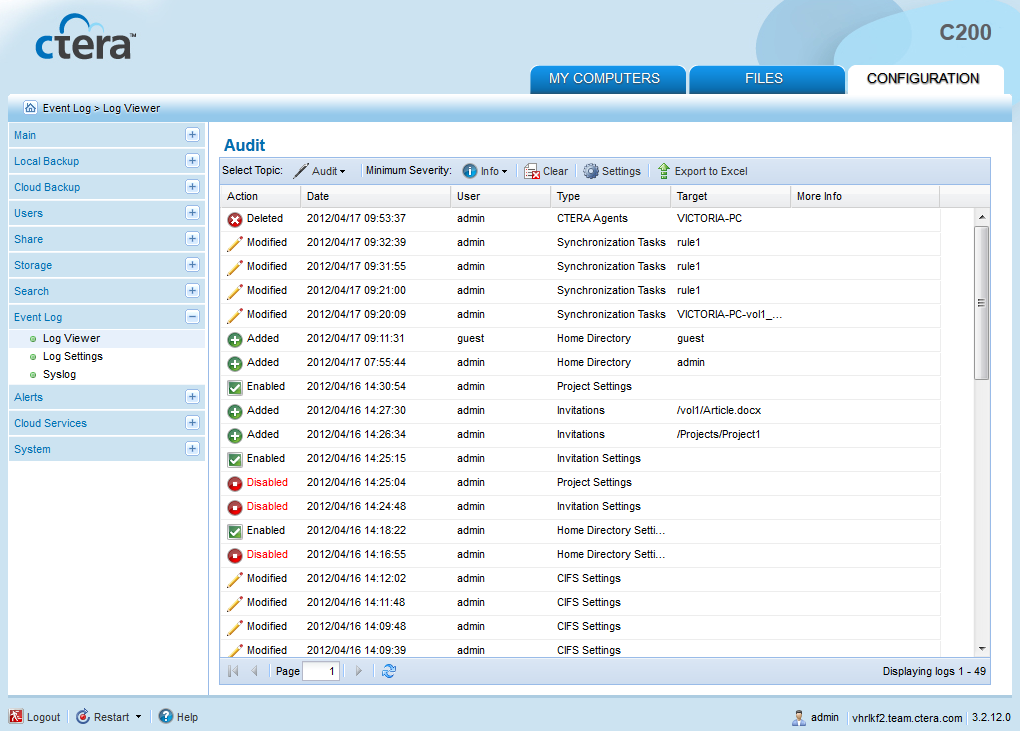Screen dimensions: 1020x731
Task: Sort by the Target column header
Action: tap(731, 196)
